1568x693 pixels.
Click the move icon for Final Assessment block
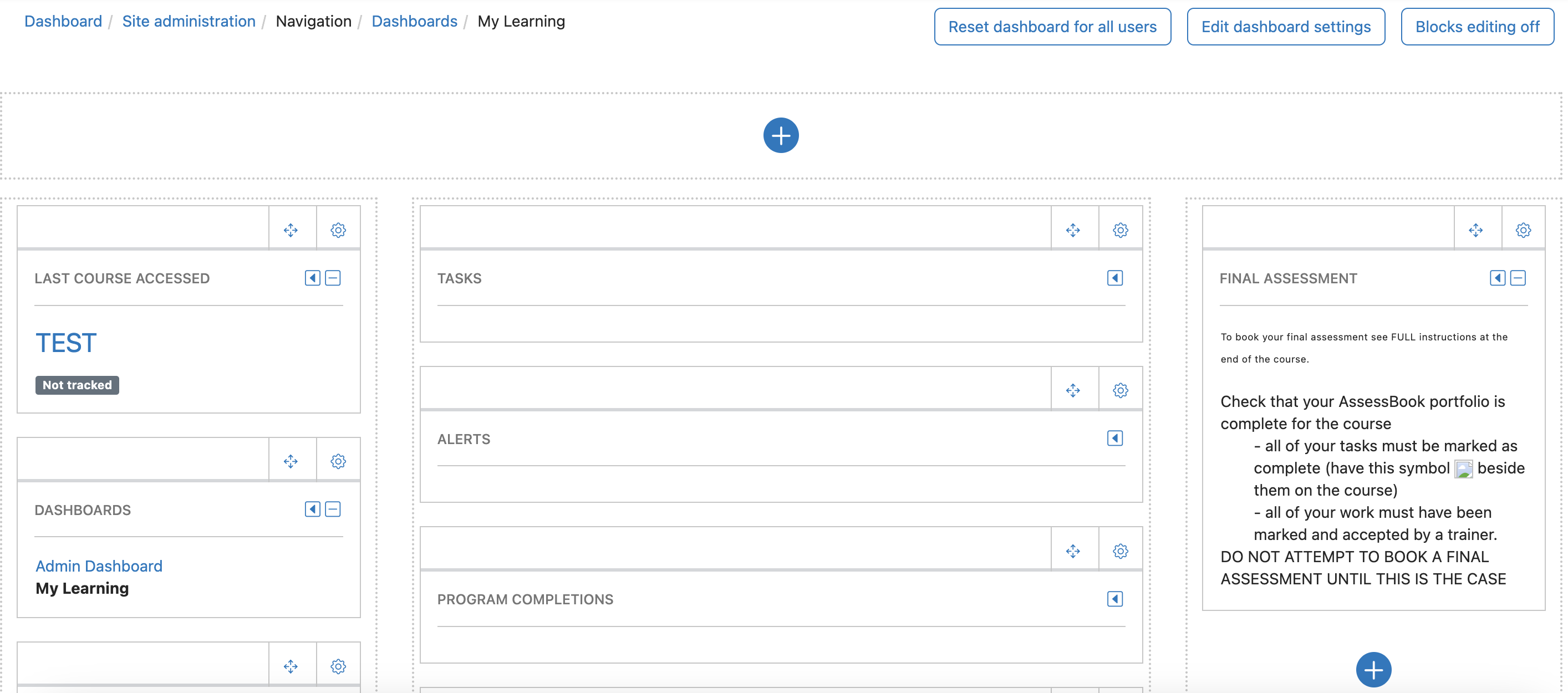[1476, 230]
